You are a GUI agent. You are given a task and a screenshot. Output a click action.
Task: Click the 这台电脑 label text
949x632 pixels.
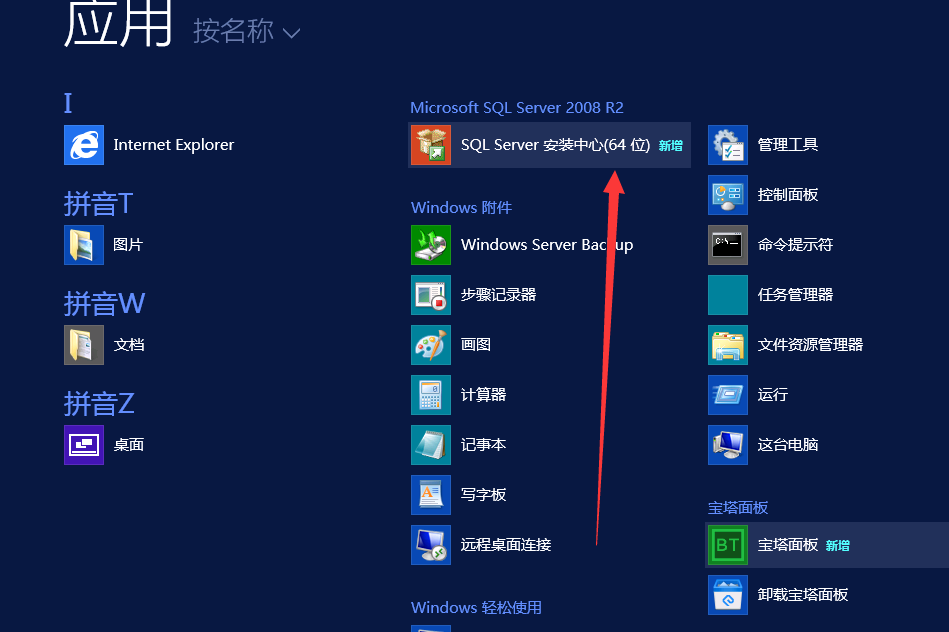(788, 445)
